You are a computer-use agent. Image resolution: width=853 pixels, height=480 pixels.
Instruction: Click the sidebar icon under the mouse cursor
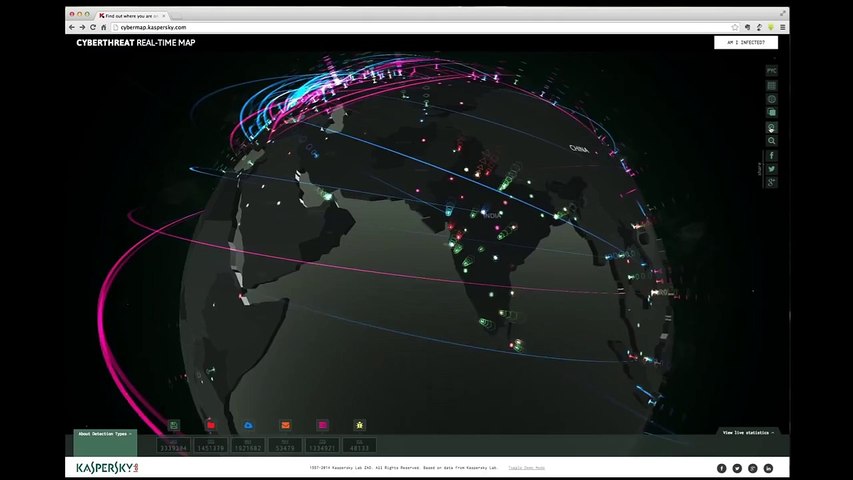click(771, 127)
